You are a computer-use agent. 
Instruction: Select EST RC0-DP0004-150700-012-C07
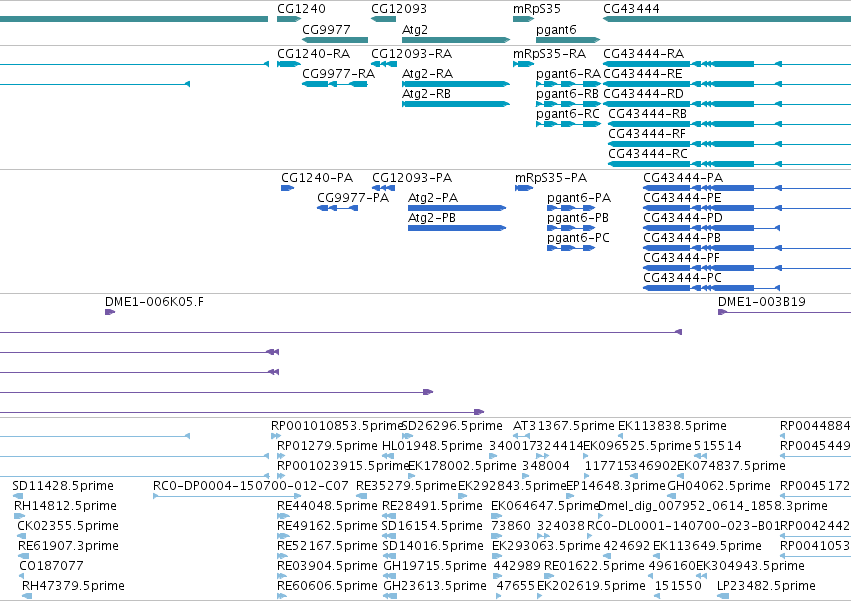point(251,486)
